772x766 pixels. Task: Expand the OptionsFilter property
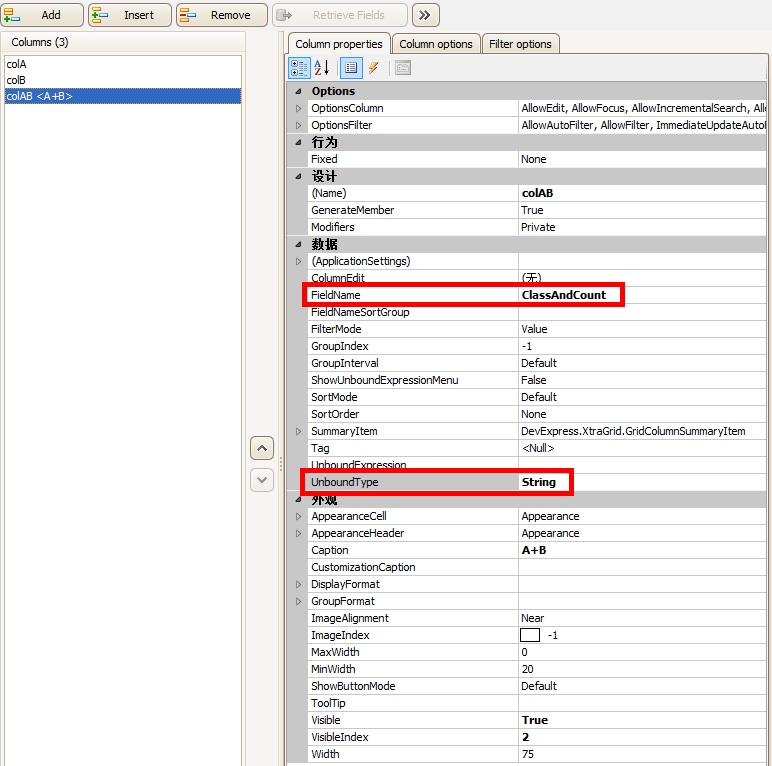point(298,125)
